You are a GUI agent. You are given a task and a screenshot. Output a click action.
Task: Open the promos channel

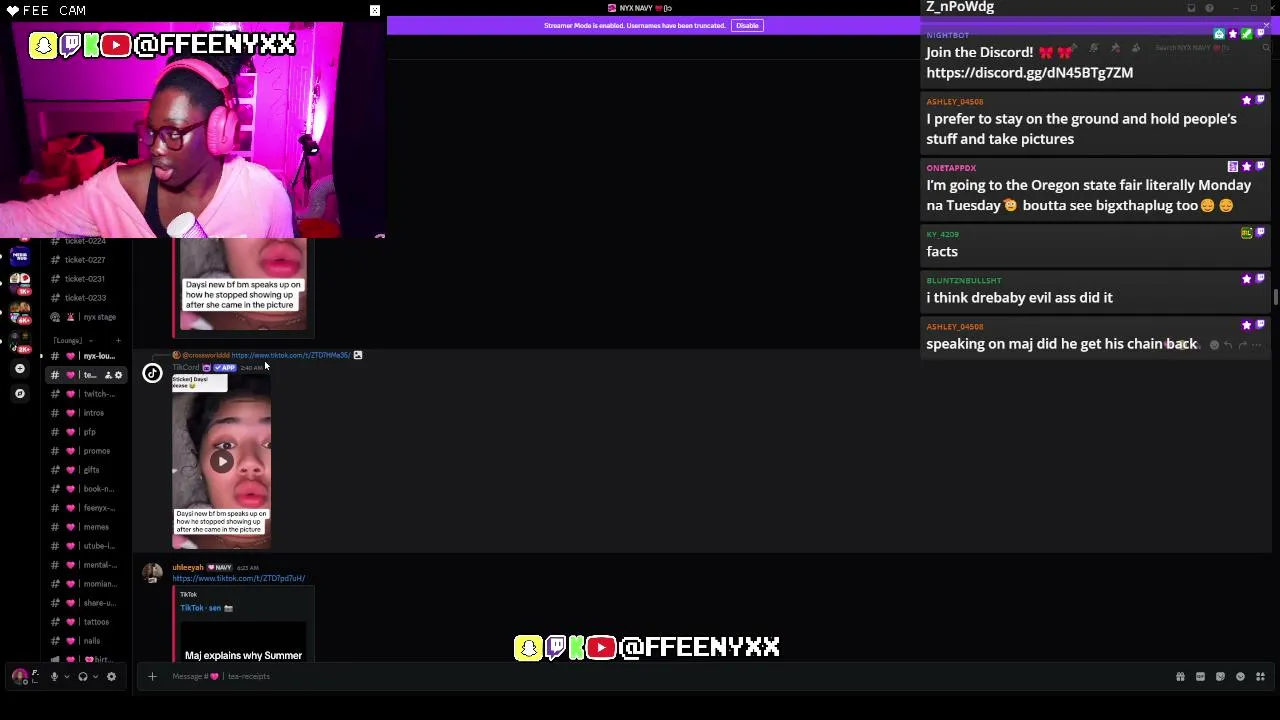[x=86, y=451]
